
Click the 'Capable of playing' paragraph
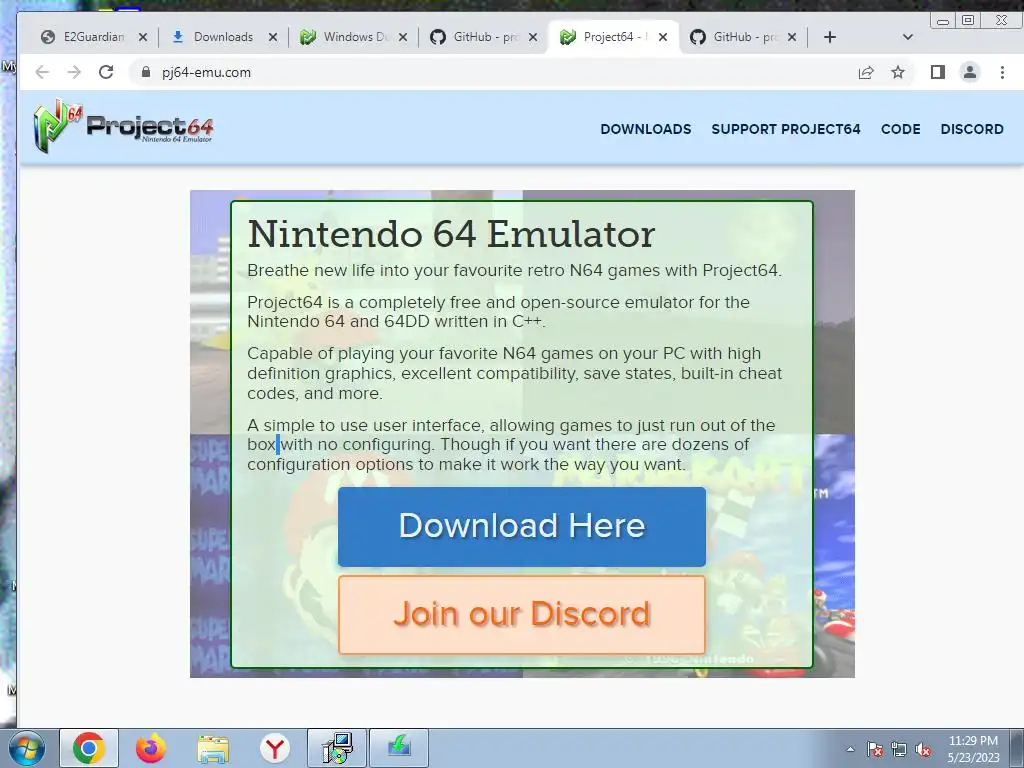coord(514,373)
